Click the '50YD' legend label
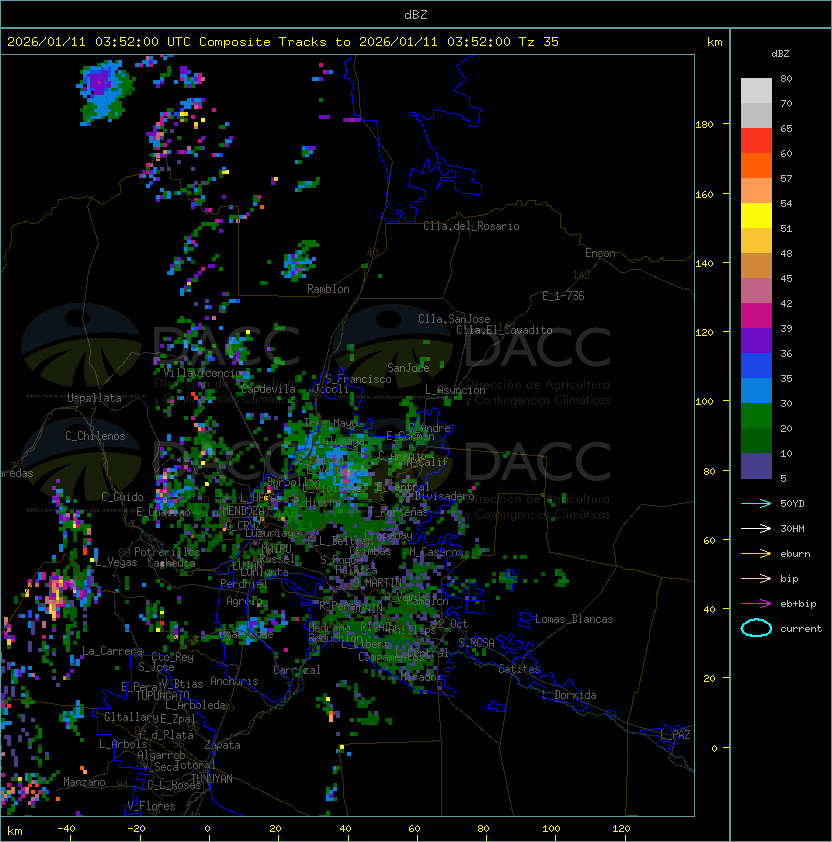 point(792,503)
